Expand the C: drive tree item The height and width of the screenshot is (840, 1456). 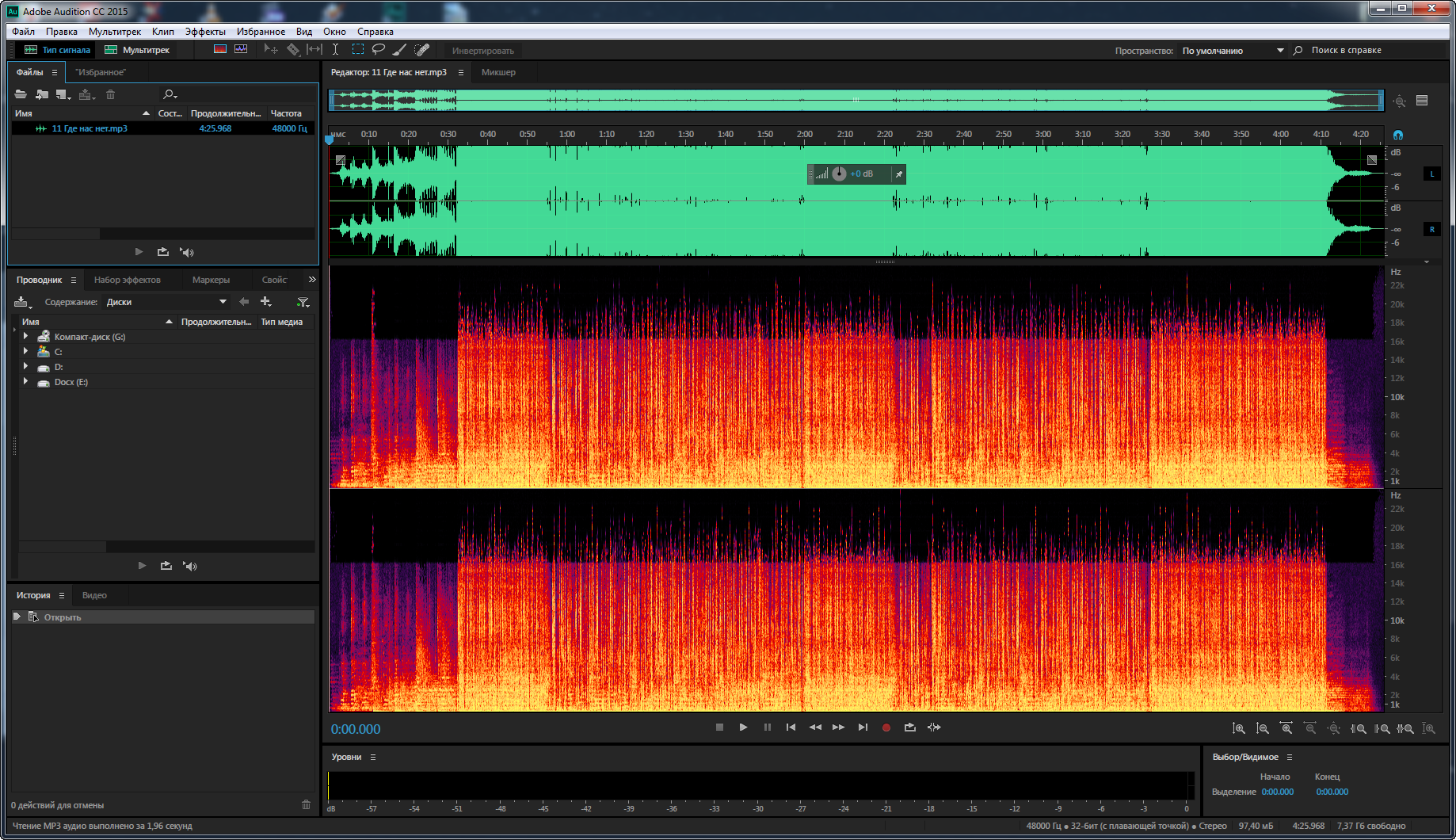[x=26, y=351]
